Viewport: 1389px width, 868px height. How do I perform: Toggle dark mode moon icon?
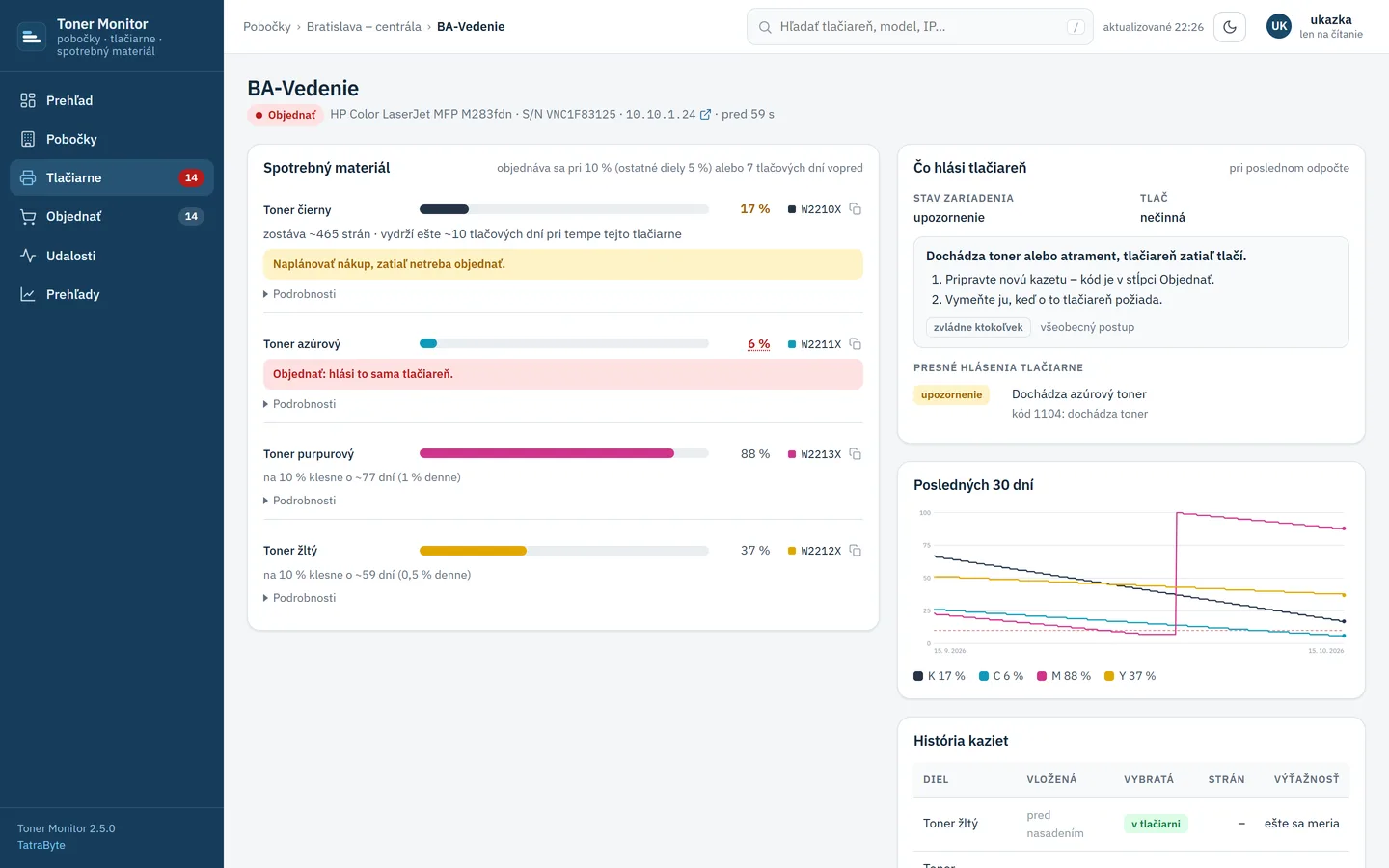click(1230, 27)
